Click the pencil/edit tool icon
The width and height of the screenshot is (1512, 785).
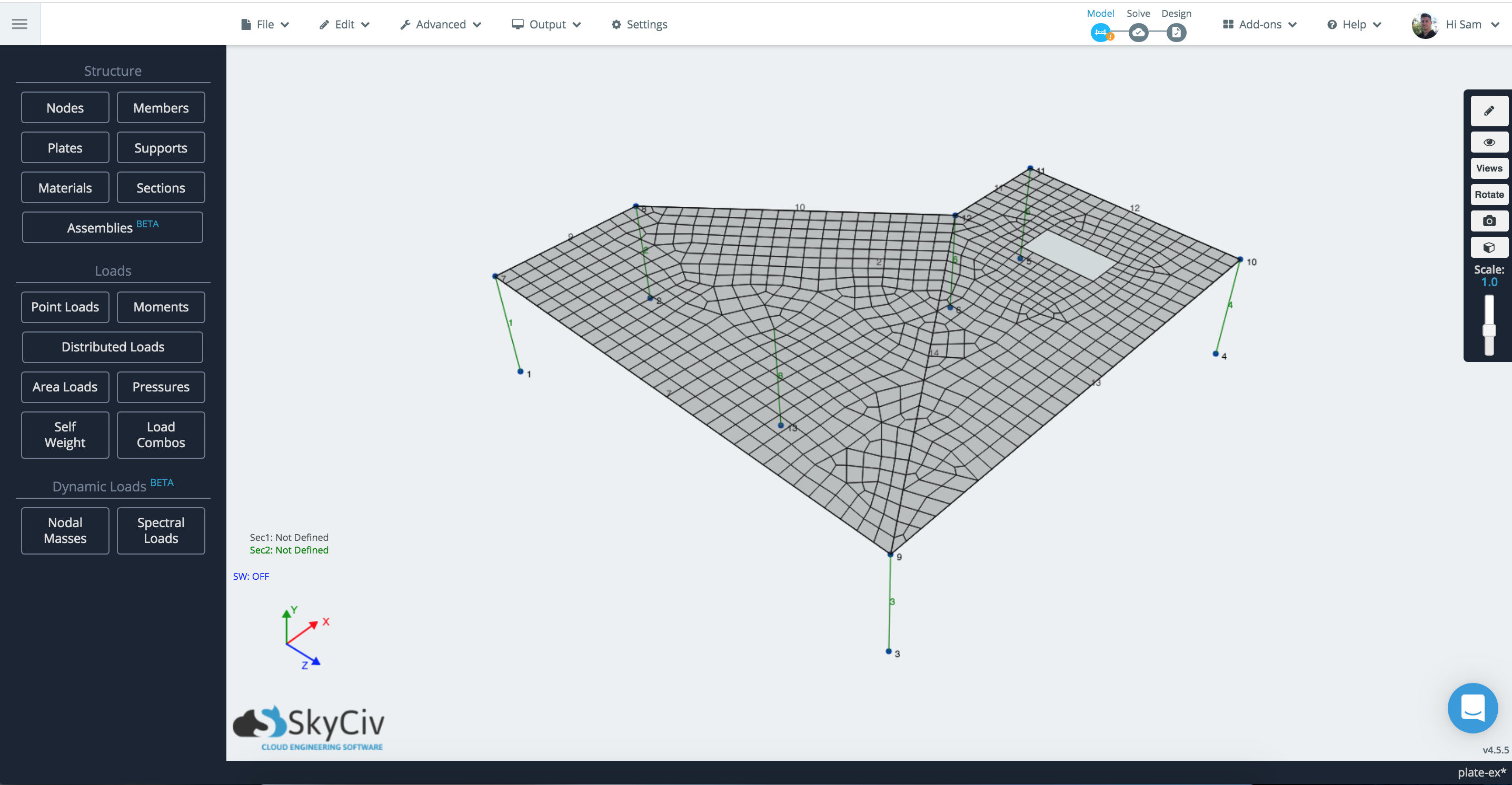pos(1488,111)
